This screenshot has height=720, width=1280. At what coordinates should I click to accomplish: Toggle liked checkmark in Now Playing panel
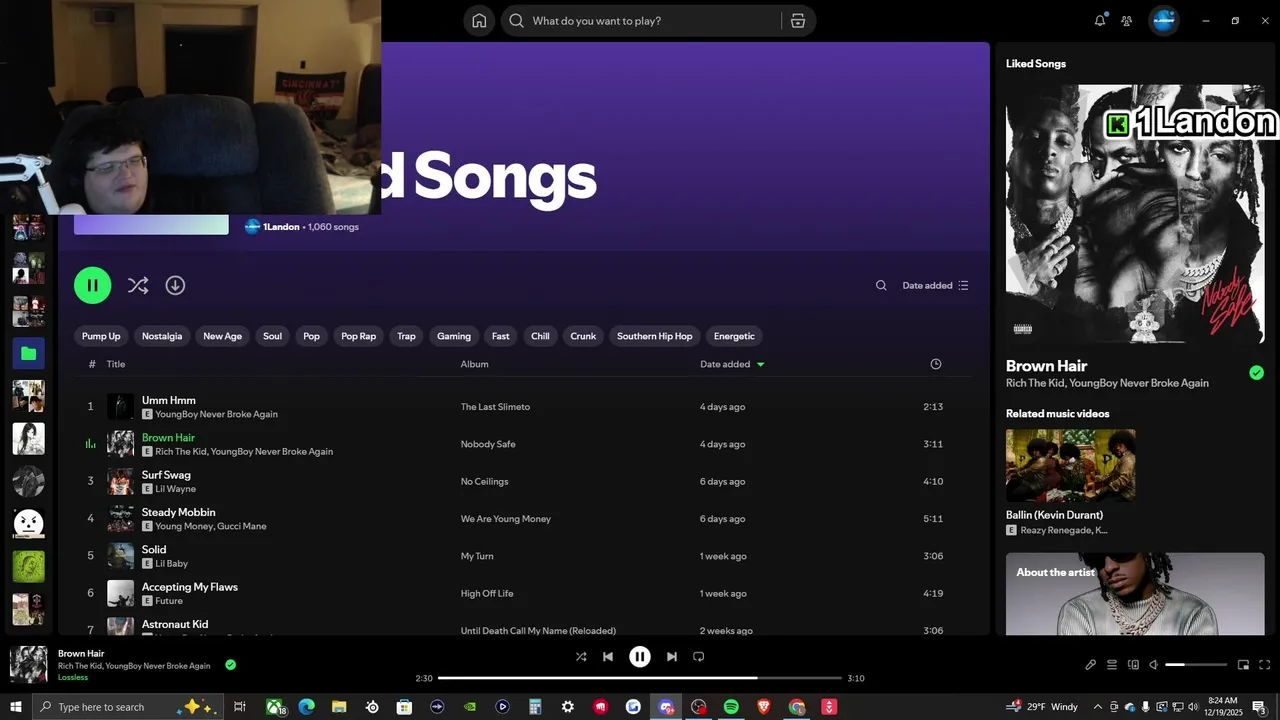tap(1256, 373)
